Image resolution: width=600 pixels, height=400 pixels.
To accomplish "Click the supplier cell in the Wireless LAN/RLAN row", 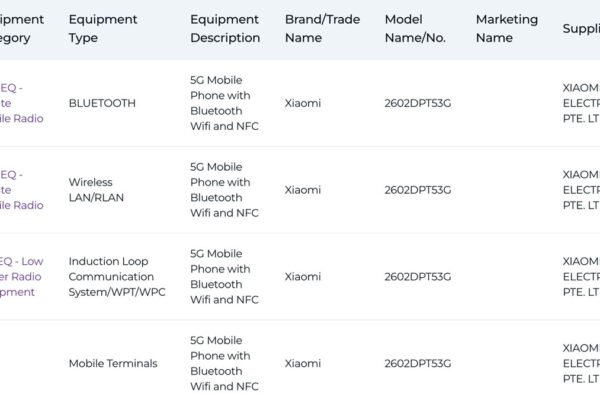I will (x=581, y=190).
